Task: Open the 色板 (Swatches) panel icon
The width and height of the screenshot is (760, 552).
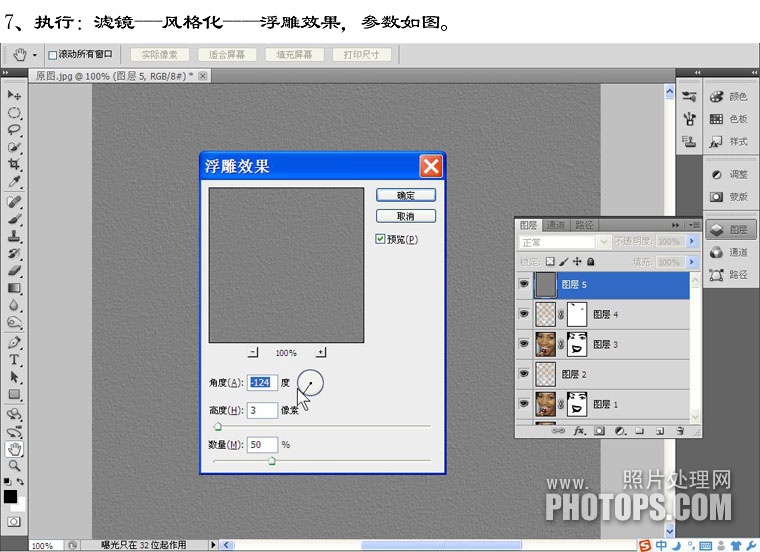Action: click(716, 119)
